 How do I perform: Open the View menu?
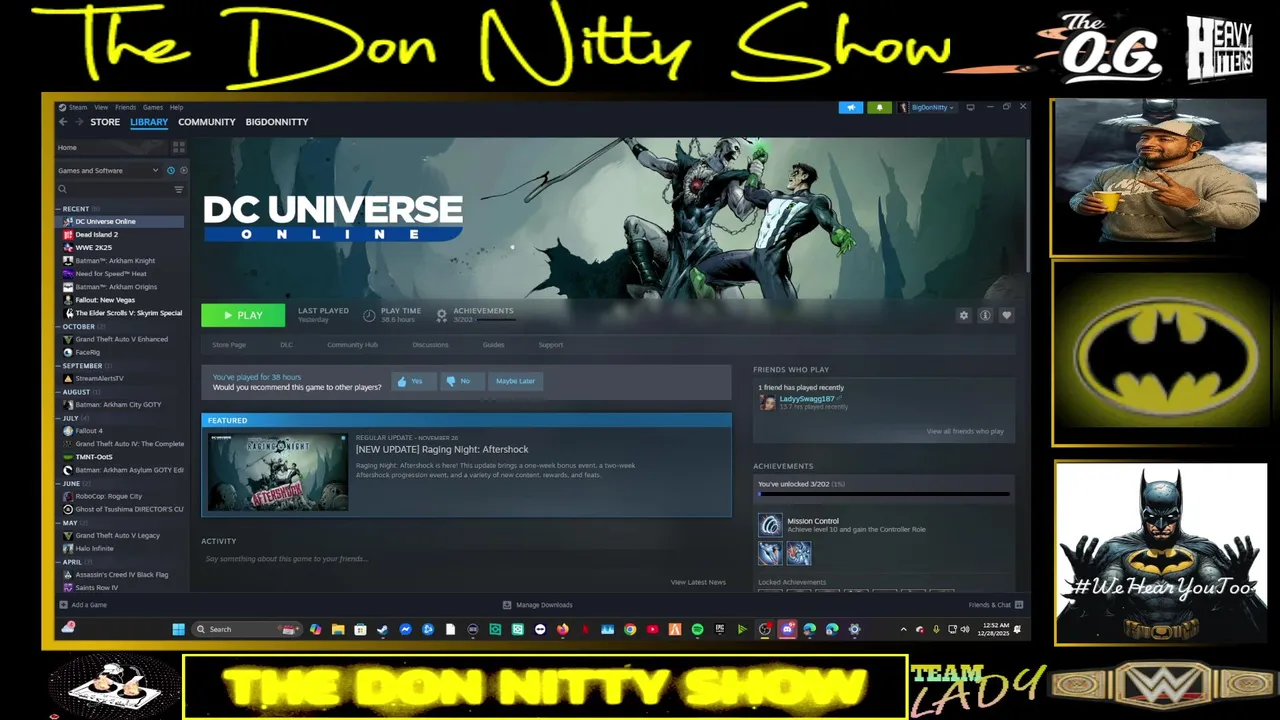(x=101, y=107)
